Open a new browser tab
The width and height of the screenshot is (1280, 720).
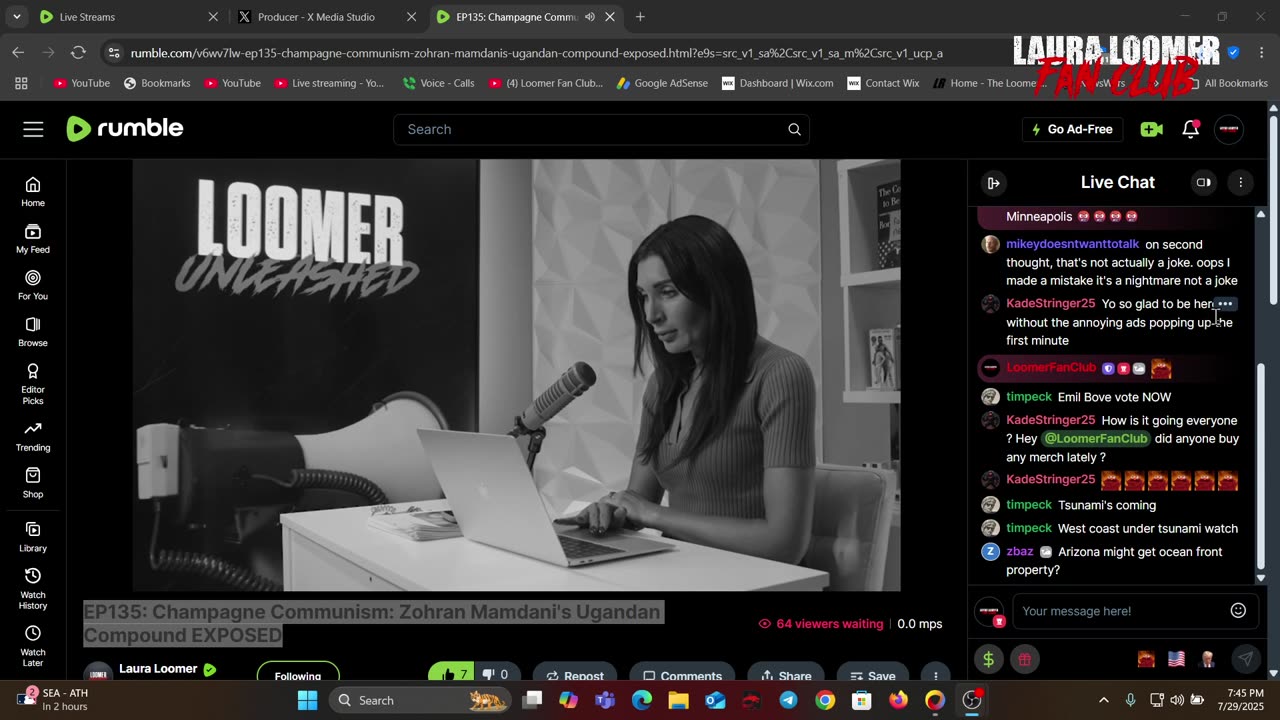640,17
